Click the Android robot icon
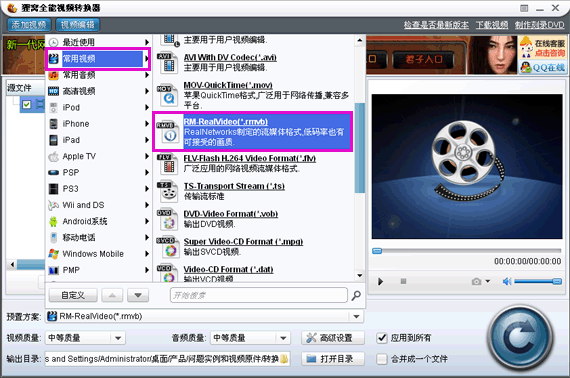Screen dimensions: 570x378 pyautogui.click(x=53, y=221)
